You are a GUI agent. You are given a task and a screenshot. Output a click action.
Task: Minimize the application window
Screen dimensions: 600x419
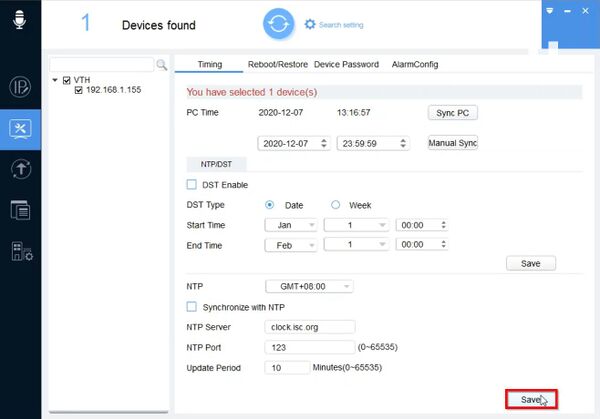tap(567, 11)
